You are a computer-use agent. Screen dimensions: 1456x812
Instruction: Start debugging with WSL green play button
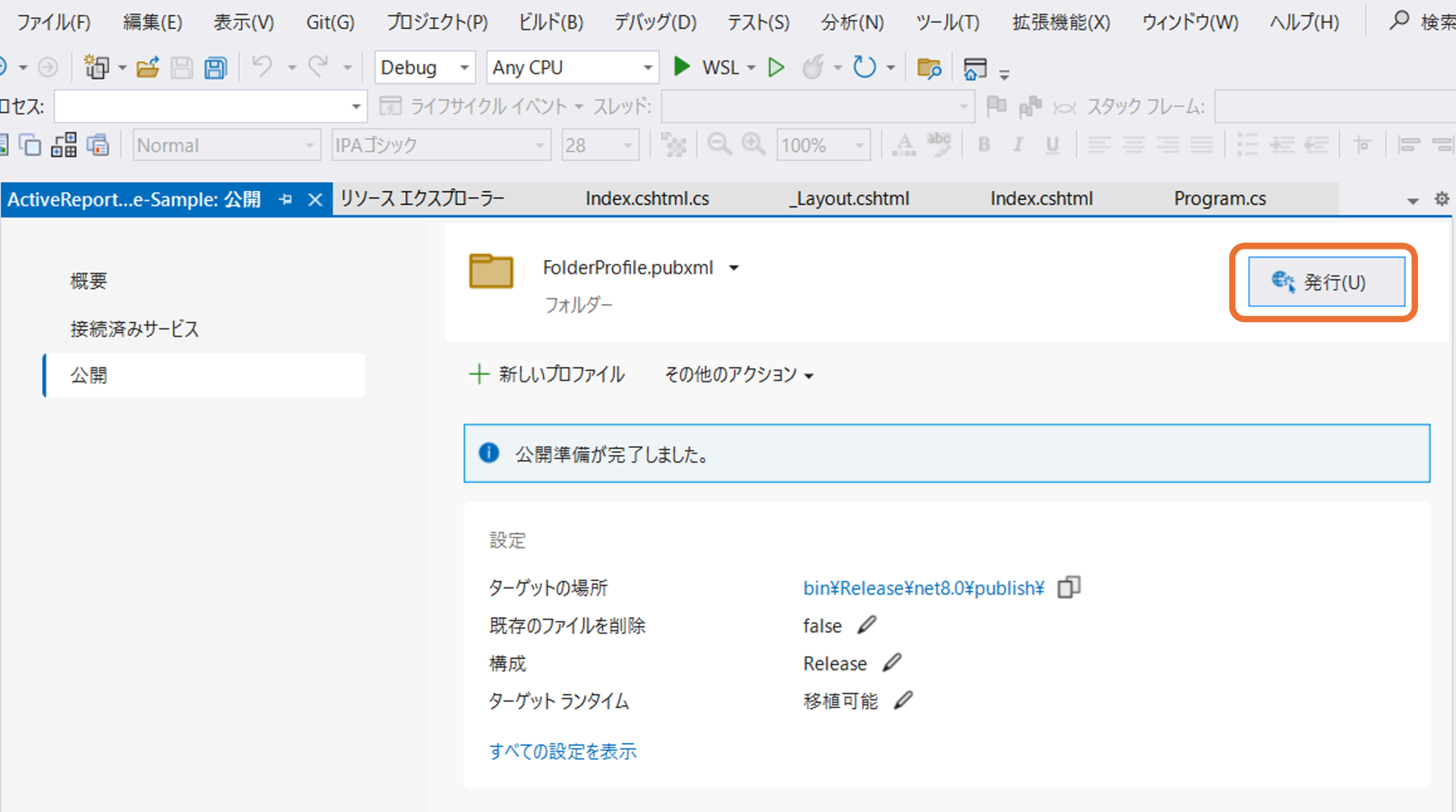click(x=682, y=67)
